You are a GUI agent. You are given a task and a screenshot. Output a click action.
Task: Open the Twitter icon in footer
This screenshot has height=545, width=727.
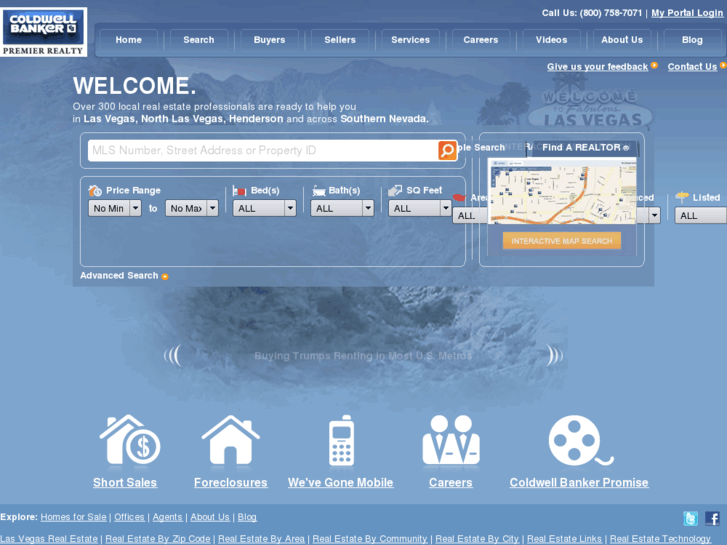[690, 518]
